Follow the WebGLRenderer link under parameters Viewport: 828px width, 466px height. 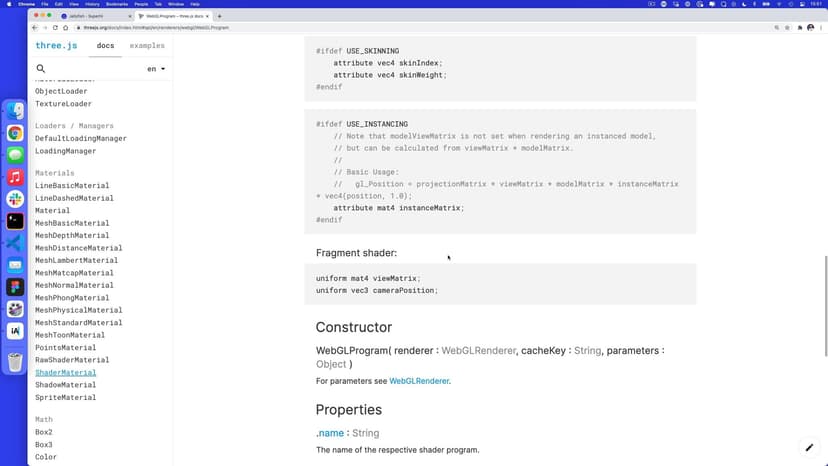[x=418, y=381]
